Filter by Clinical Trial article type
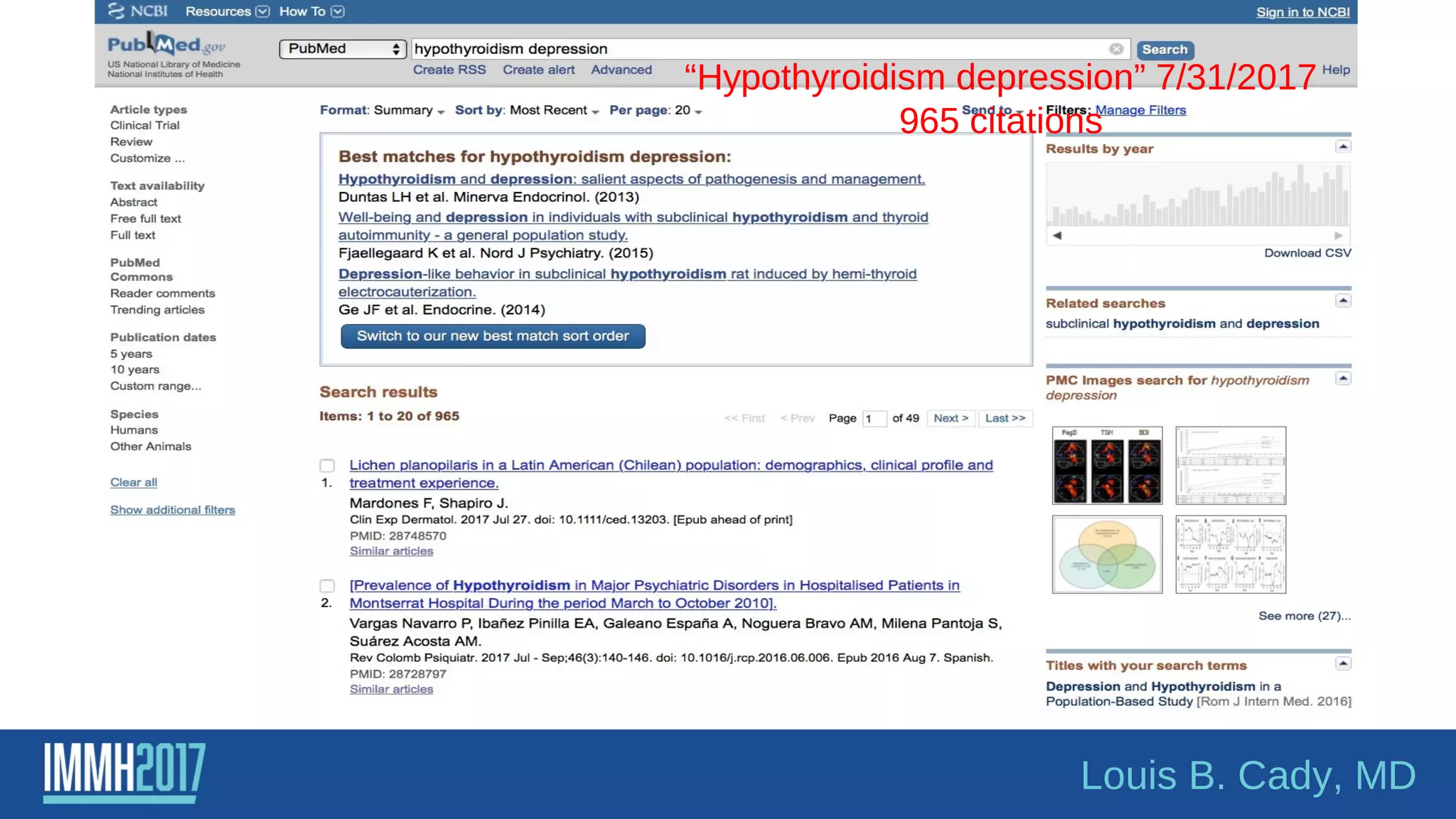 point(144,125)
